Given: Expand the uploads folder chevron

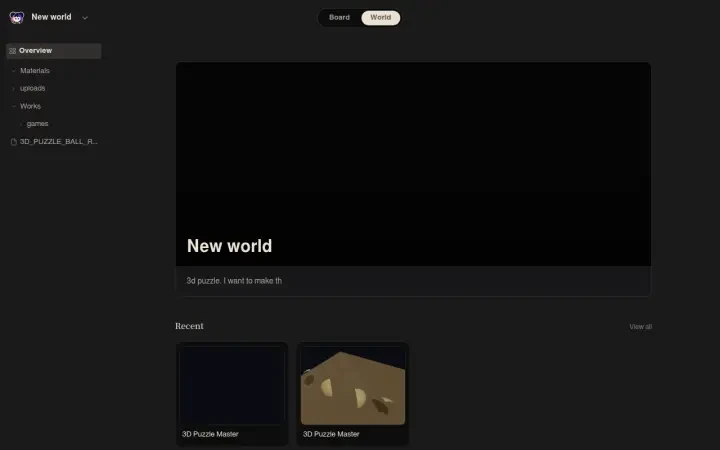Looking at the screenshot, I should click(13, 89).
